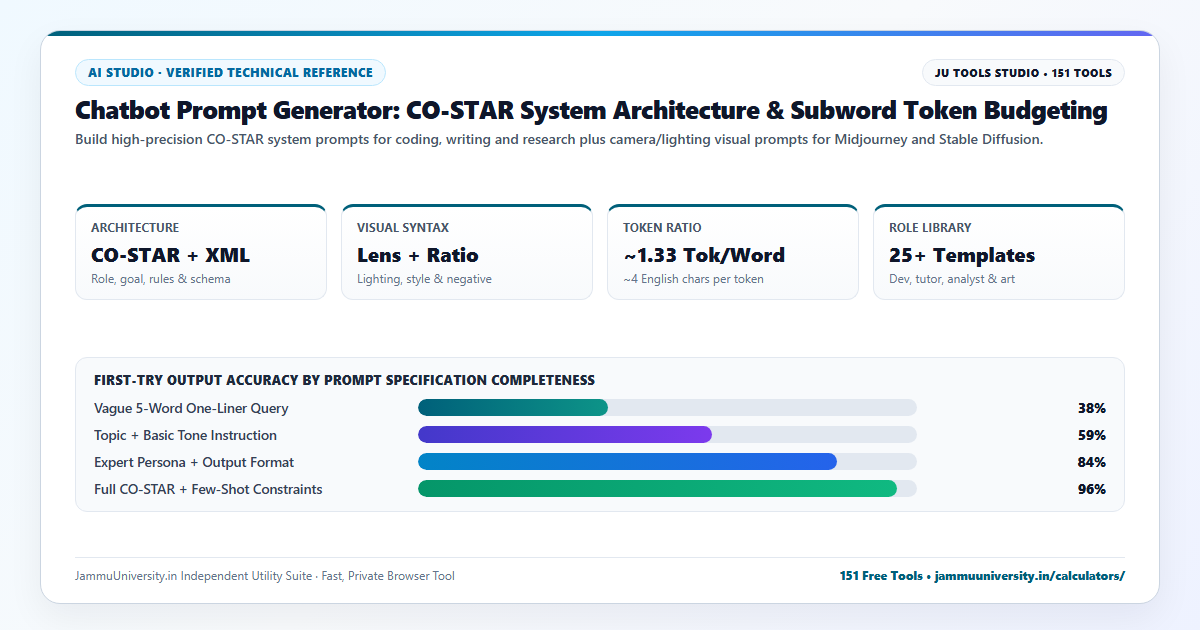Click the teal 38% progress bar
Viewport: 1200px width, 630px height.
(513, 408)
